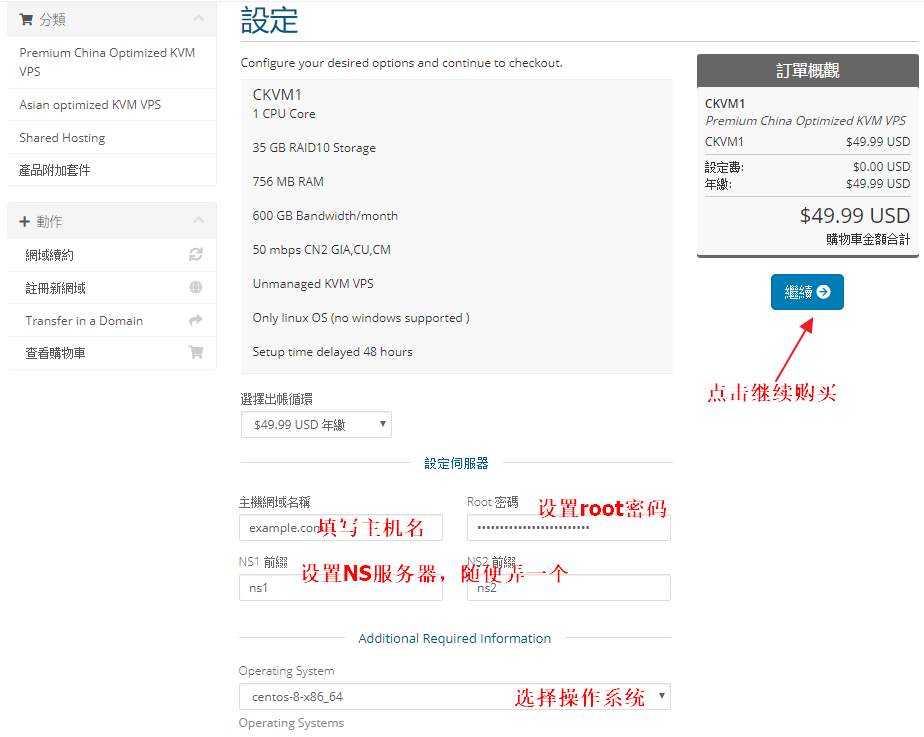Open Asian optimized KVM VPS category
The image size is (924, 737).
pyautogui.click(x=111, y=105)
